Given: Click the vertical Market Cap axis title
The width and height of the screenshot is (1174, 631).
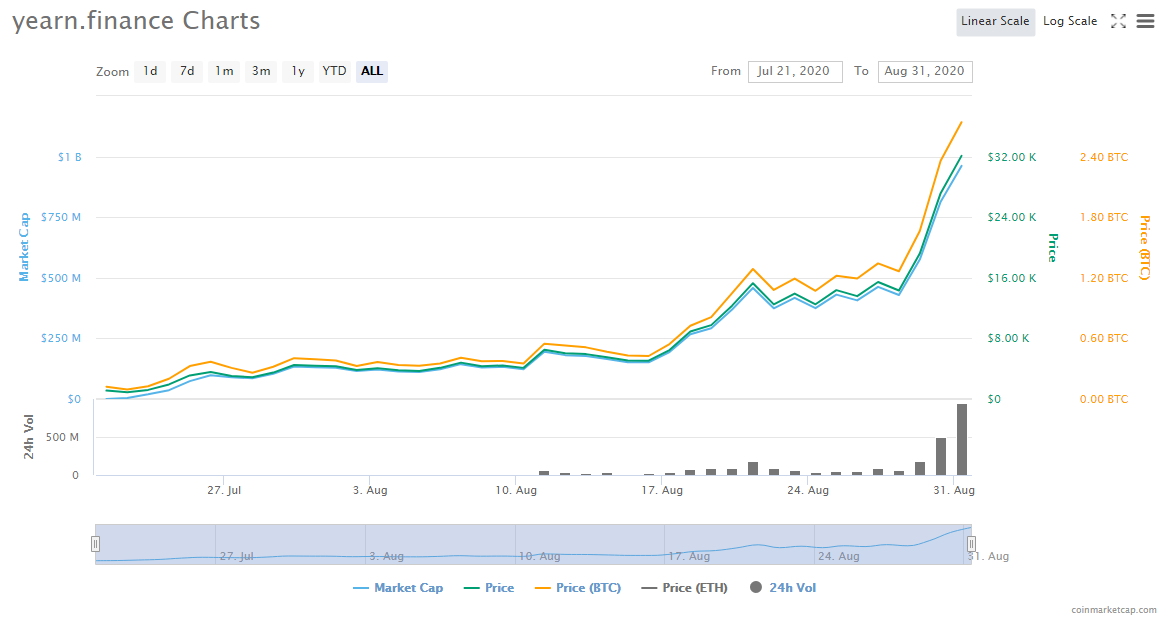Looking at the screenshot, I should coord(24,247).
